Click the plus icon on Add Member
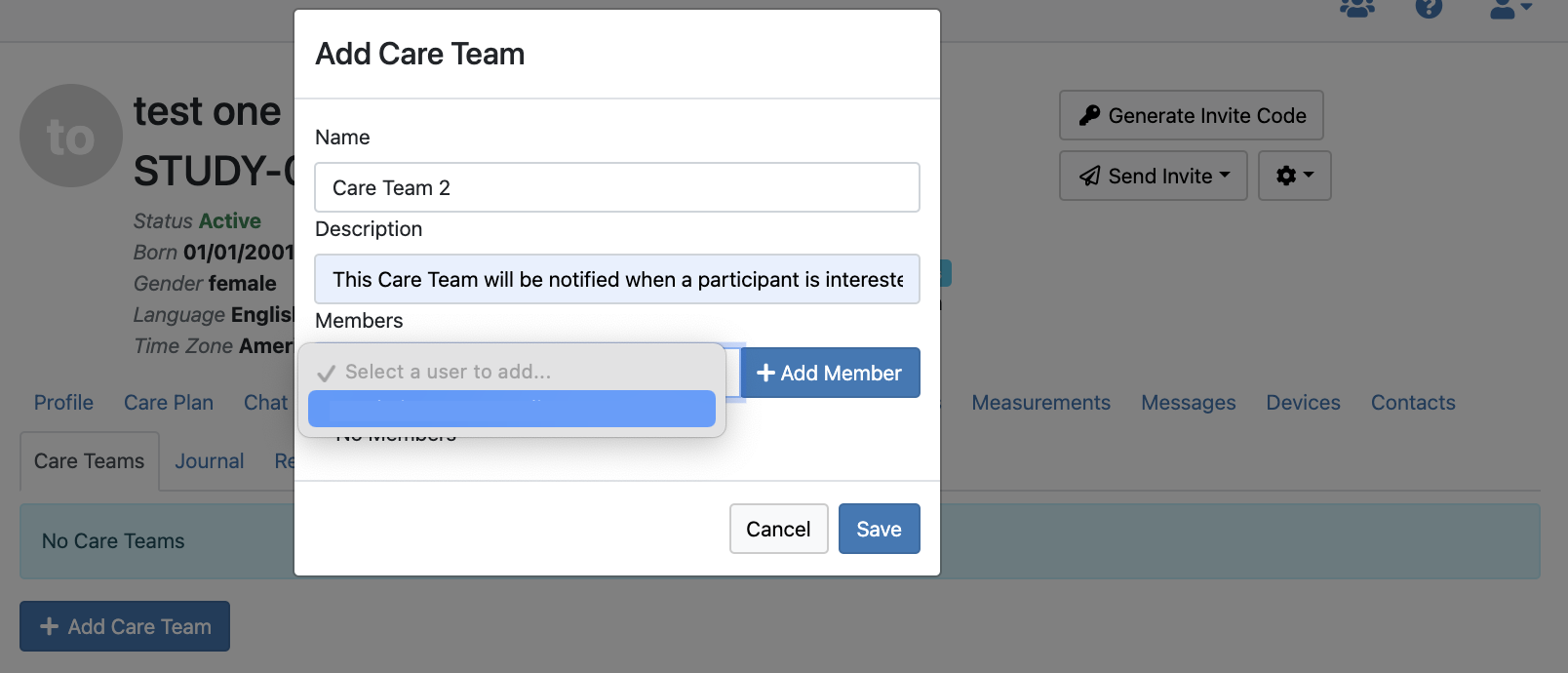 (x=765, y=373)
